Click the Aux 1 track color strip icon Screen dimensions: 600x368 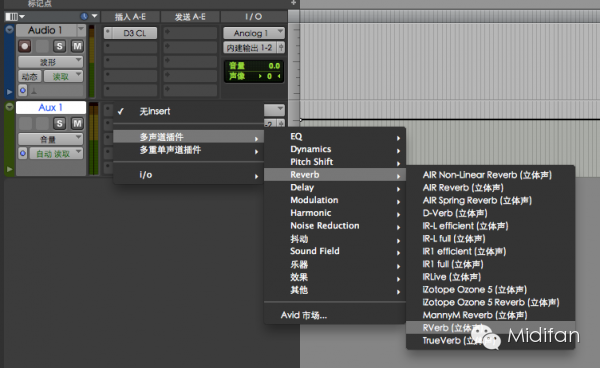pos(10,107)
